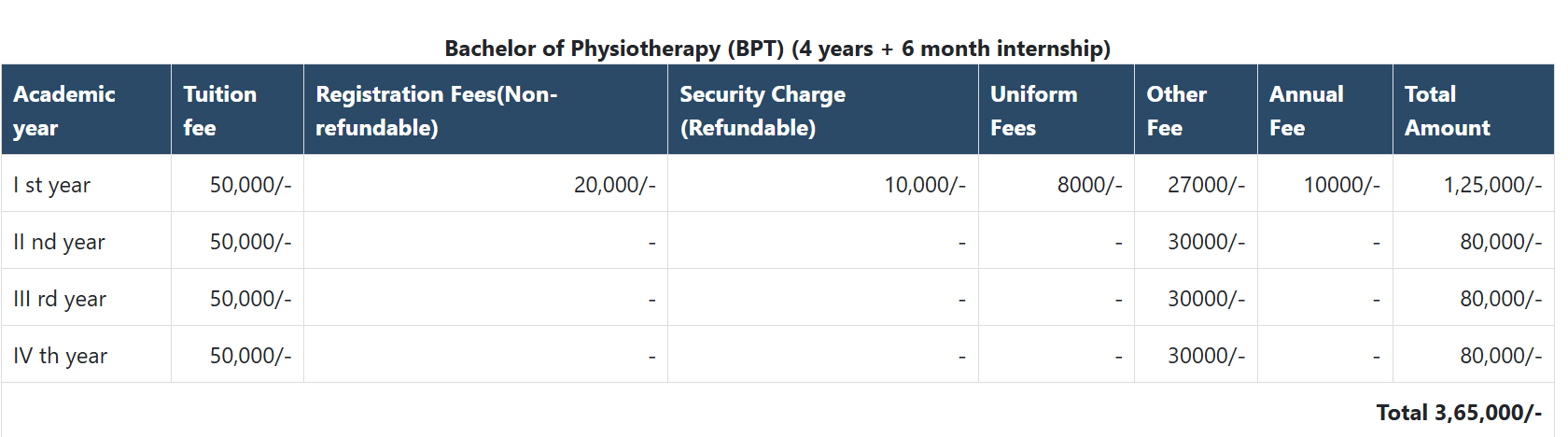
Task: Click the Total Amount column header
Action: pyautogui.click(x=1447, y=110)
